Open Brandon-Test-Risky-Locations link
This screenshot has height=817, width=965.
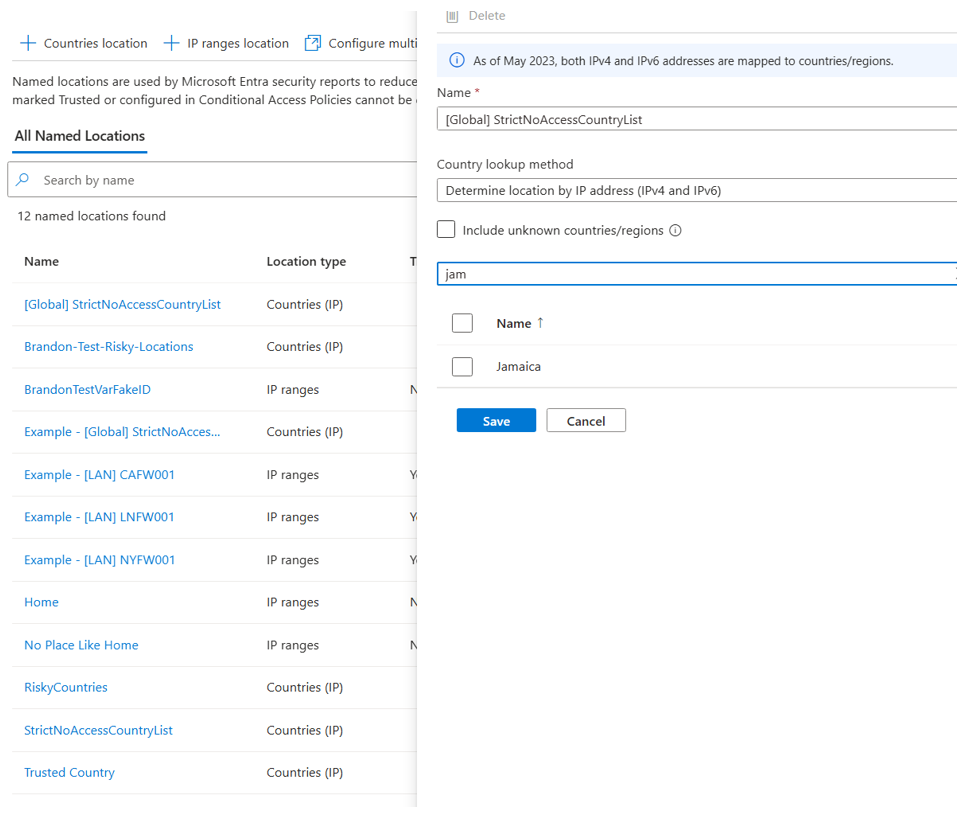[x=109, y=346]
